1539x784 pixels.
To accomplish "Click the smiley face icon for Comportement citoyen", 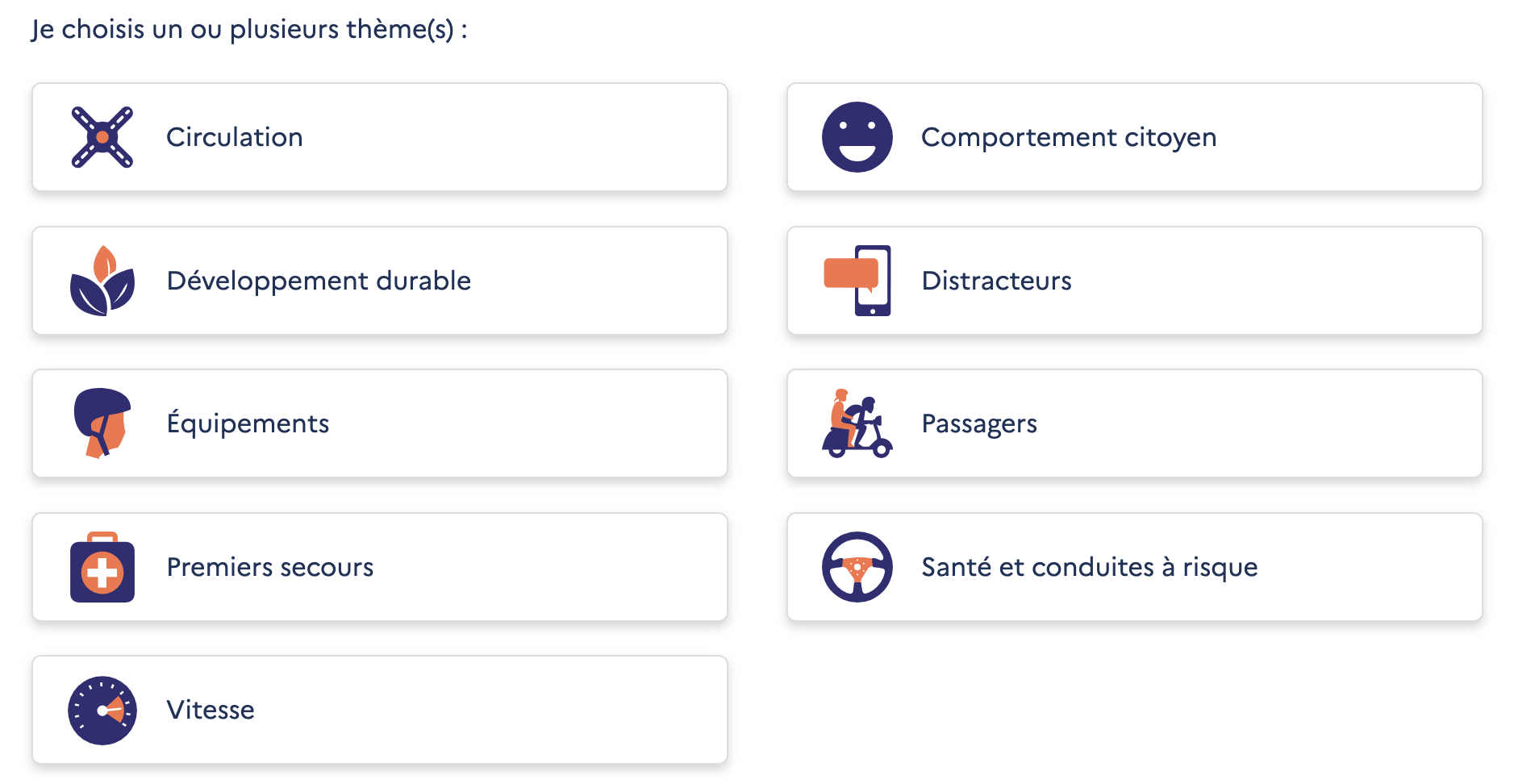I will coord(857,137).
